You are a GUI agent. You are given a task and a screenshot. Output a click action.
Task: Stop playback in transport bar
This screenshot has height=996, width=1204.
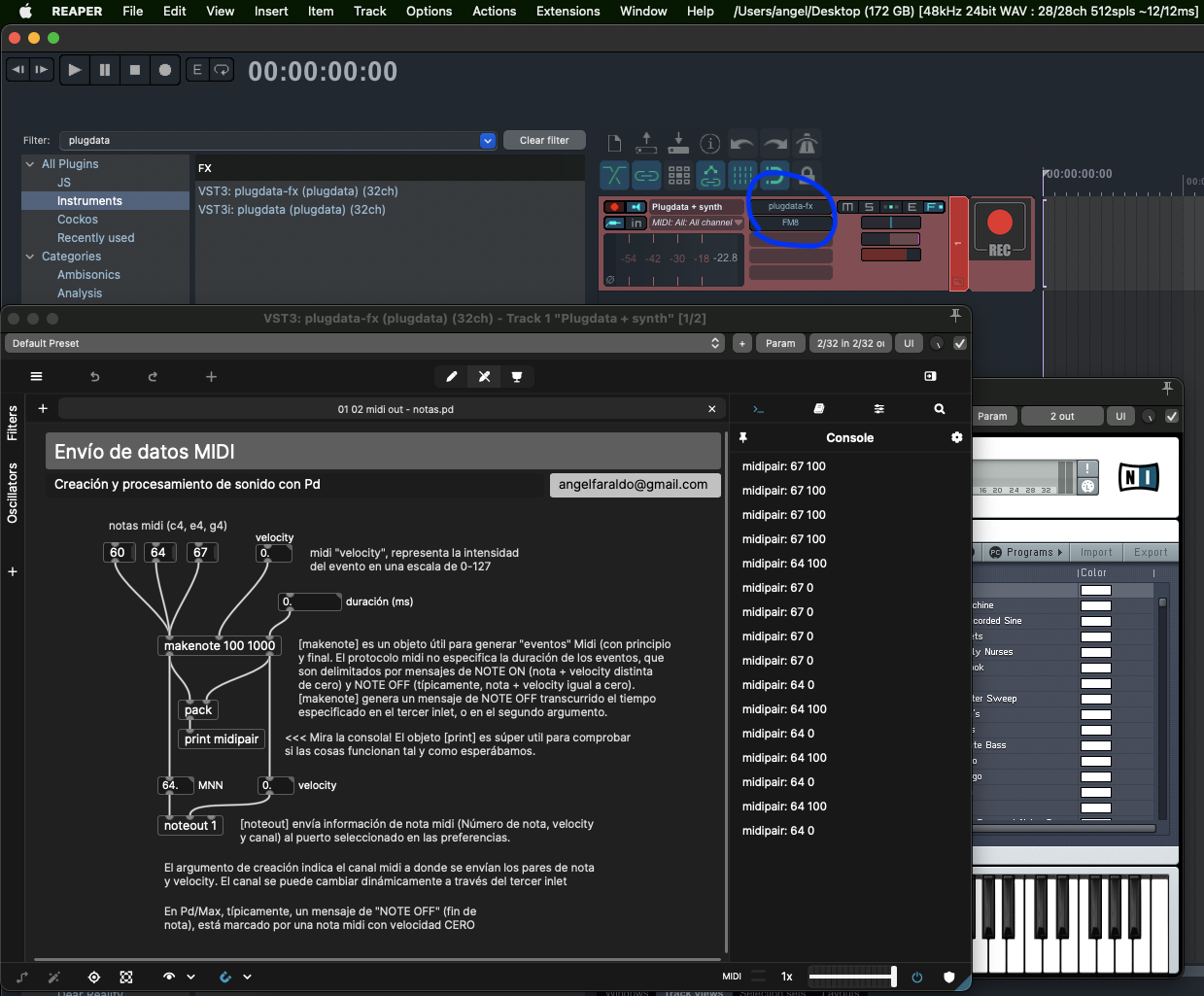pos(134,70)
